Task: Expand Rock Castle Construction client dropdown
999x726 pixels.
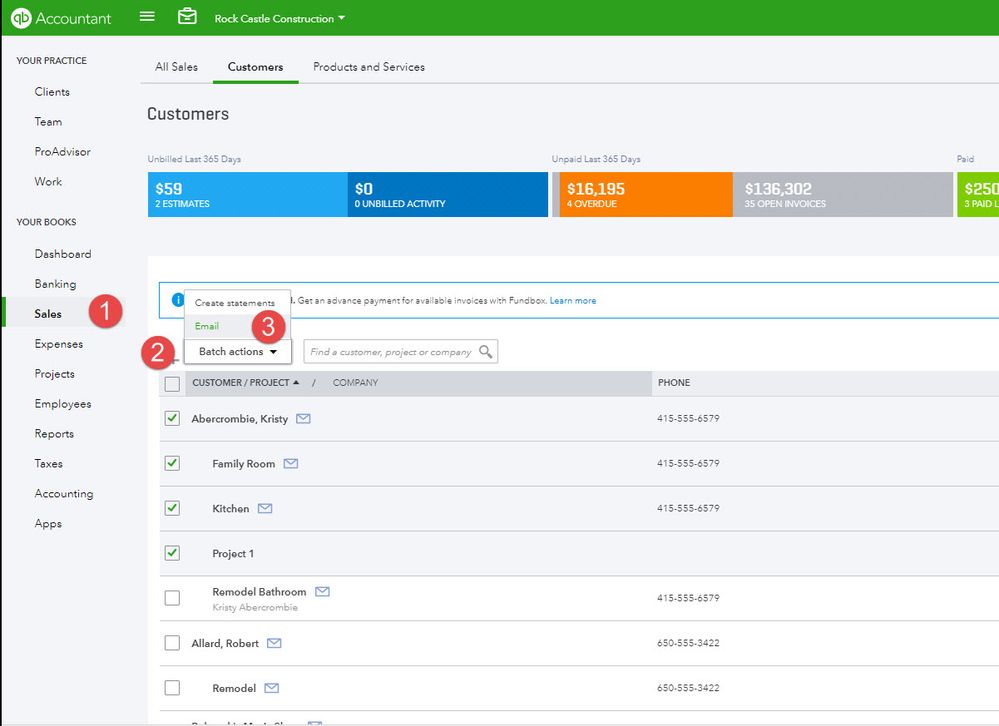Action: tap(280, 18)
